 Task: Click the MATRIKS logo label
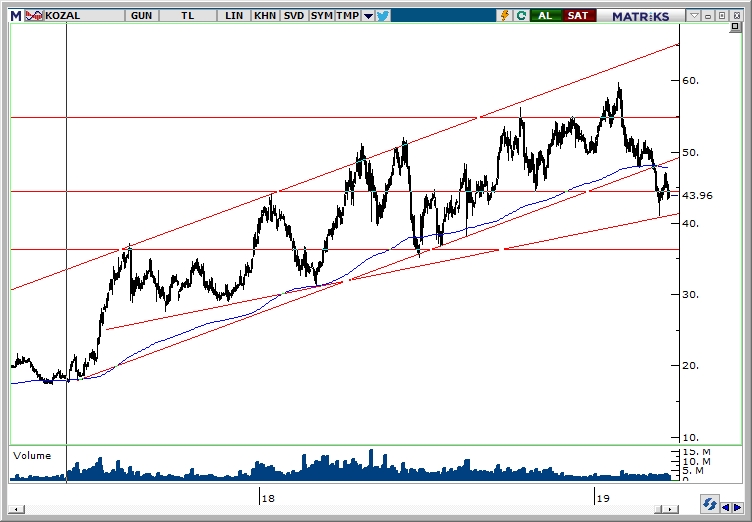tap(640, 16)
